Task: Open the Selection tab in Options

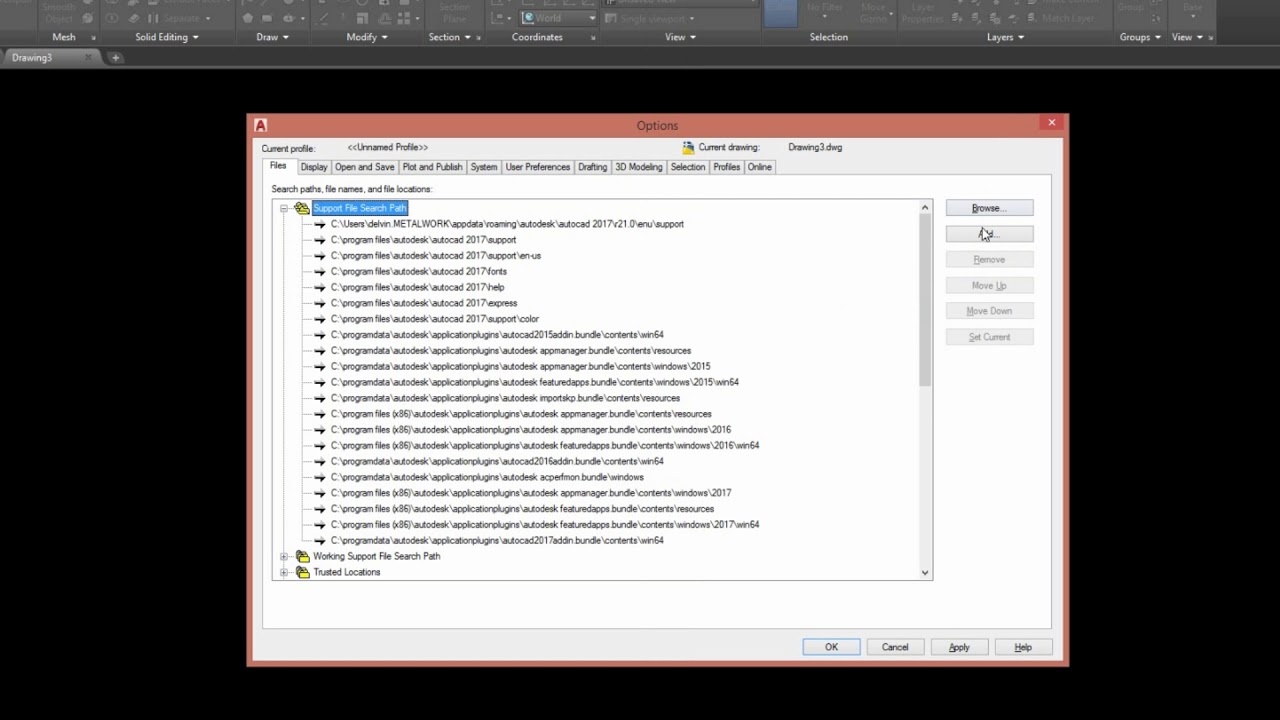Action: [687, 167]
